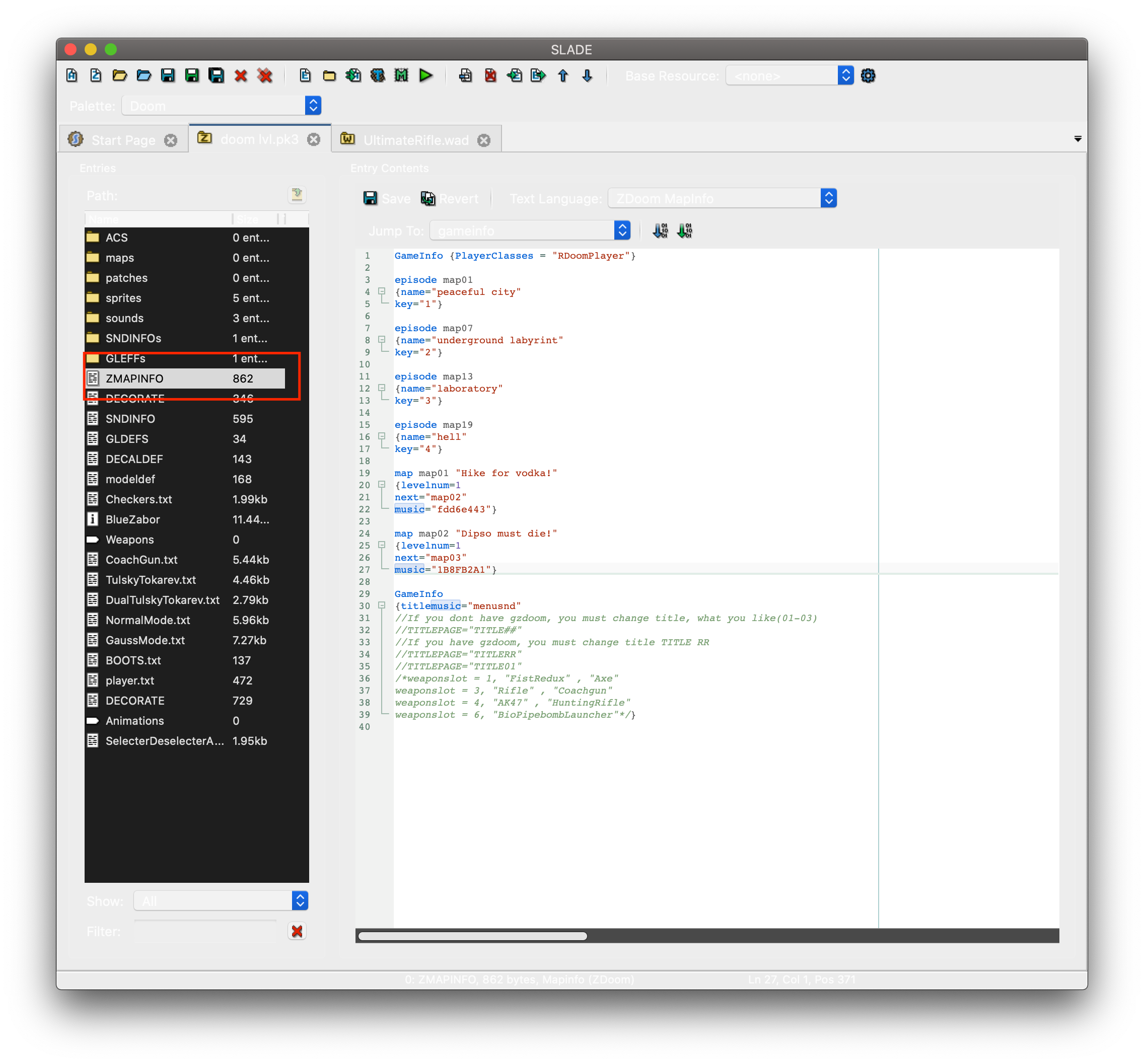Expand the Show filter dropdown set to All
This screenshot has width=1144, height=1064.
click(x=221, y=900)
